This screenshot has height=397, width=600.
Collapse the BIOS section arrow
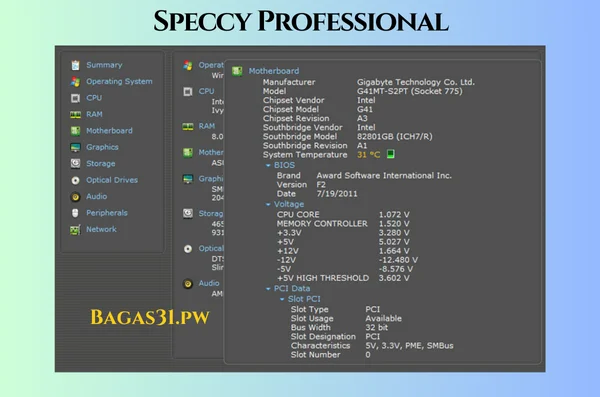click(268, 165)
